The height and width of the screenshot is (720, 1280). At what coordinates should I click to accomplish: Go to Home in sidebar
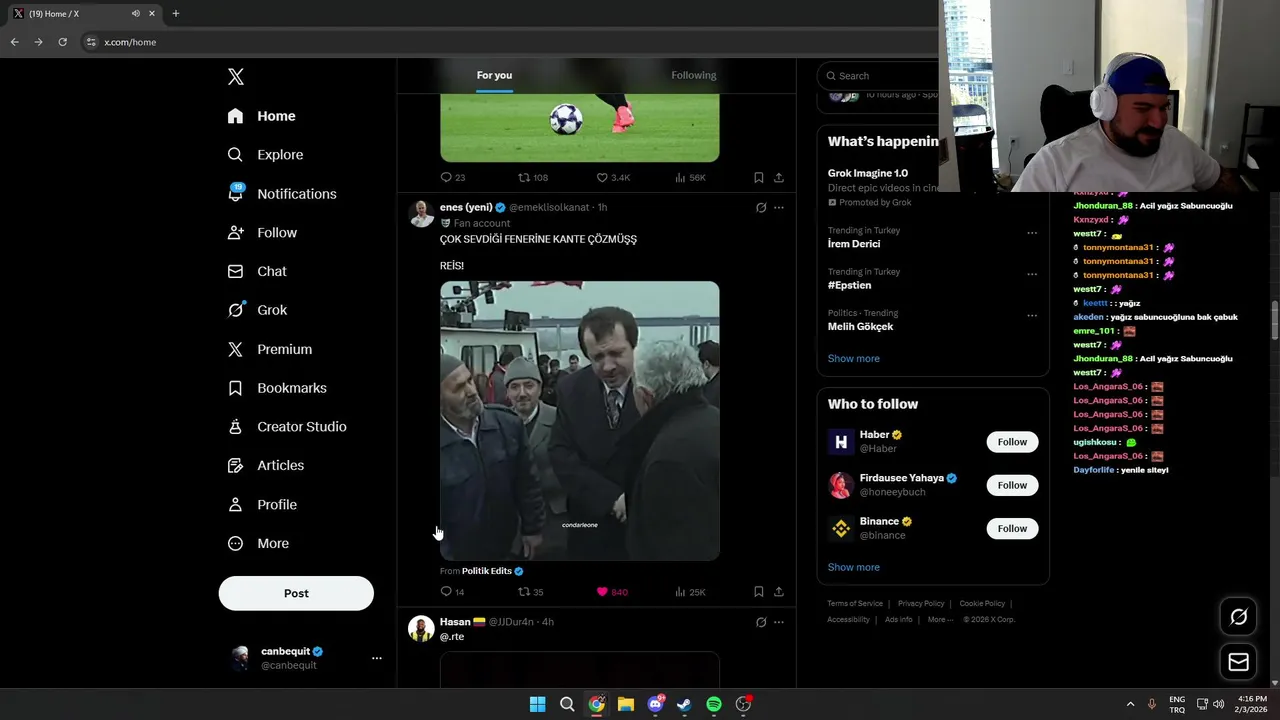tap(262, 116)
